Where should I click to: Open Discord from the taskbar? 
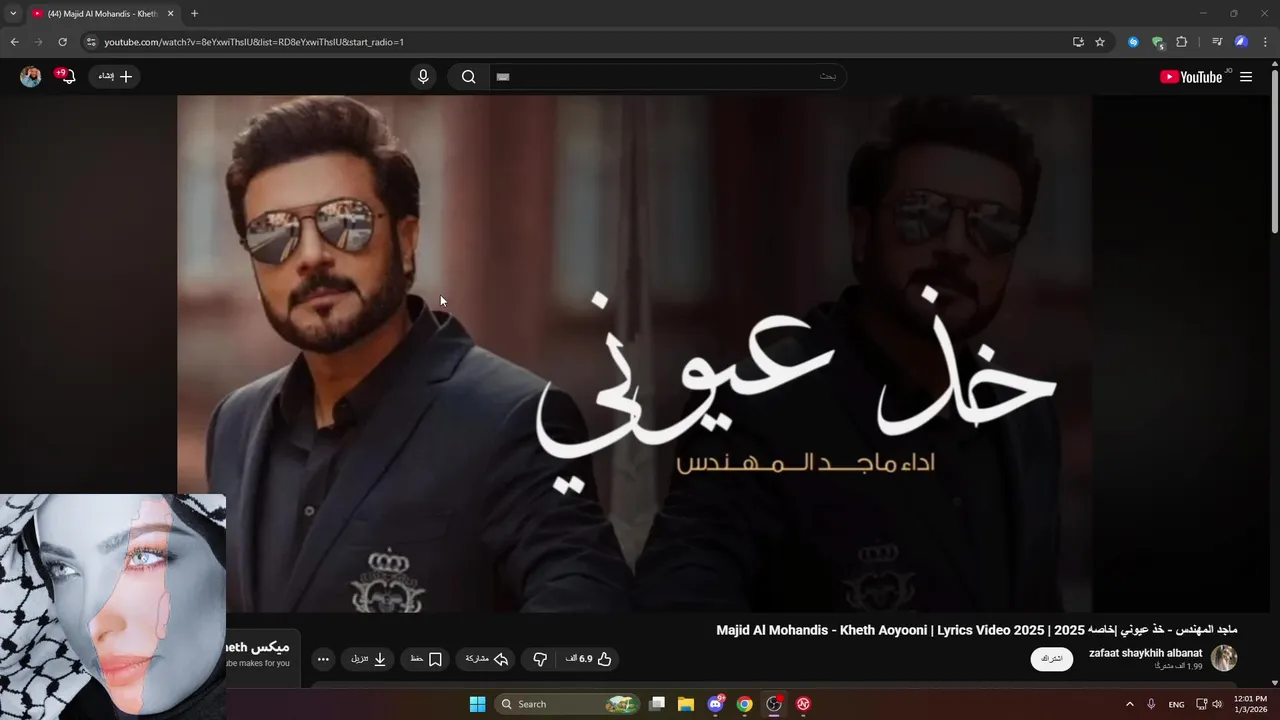[716, 704]
